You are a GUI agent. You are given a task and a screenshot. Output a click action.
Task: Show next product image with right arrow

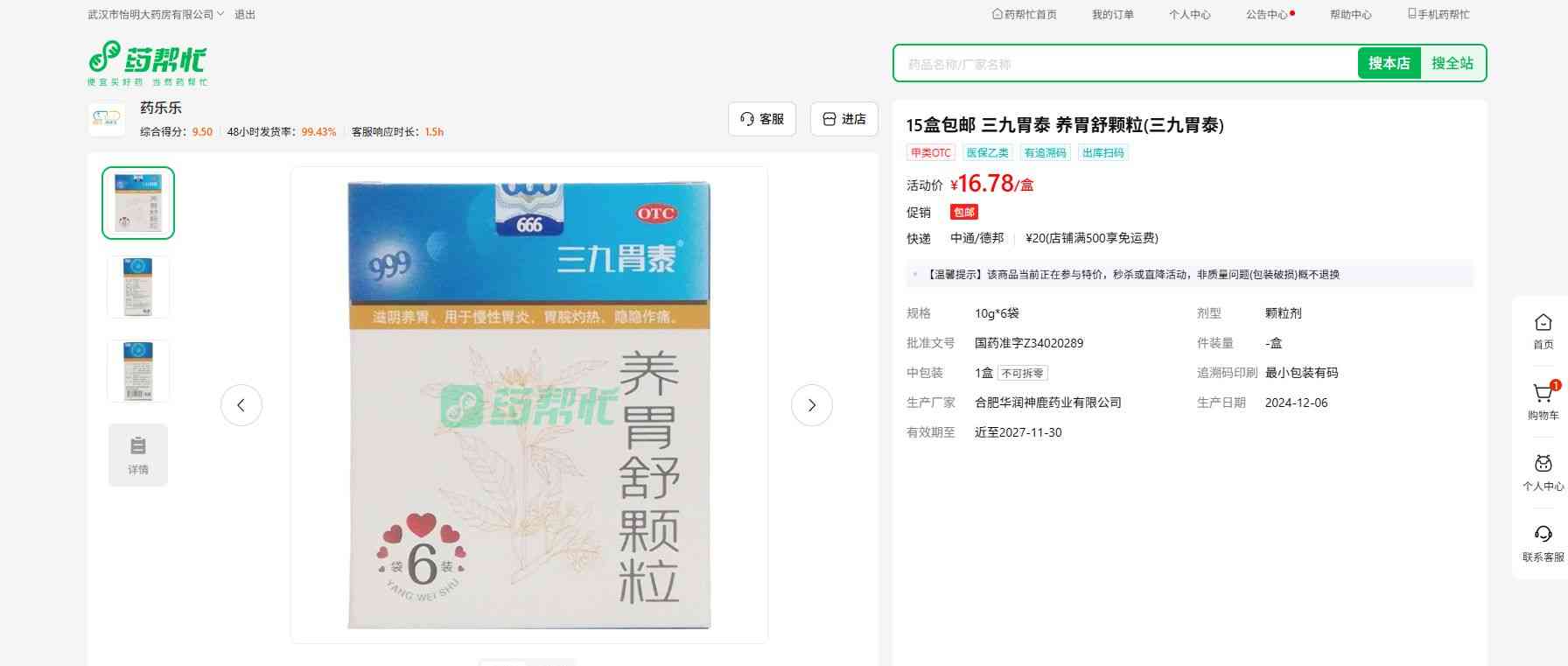point(811,405)
